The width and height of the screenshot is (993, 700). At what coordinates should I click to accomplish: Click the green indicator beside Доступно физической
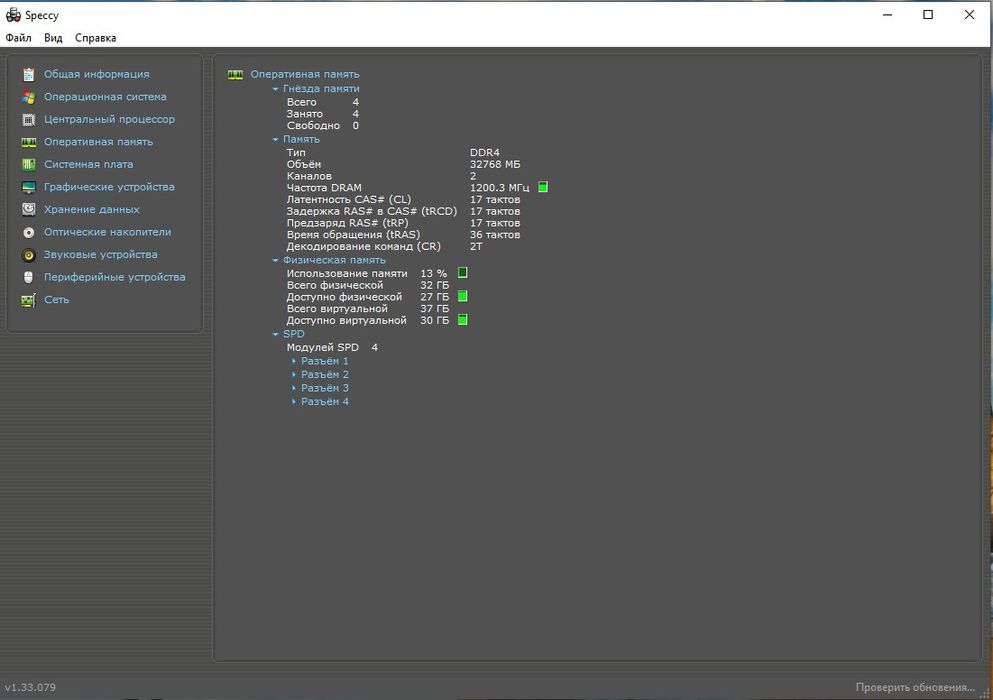[462, 296]
